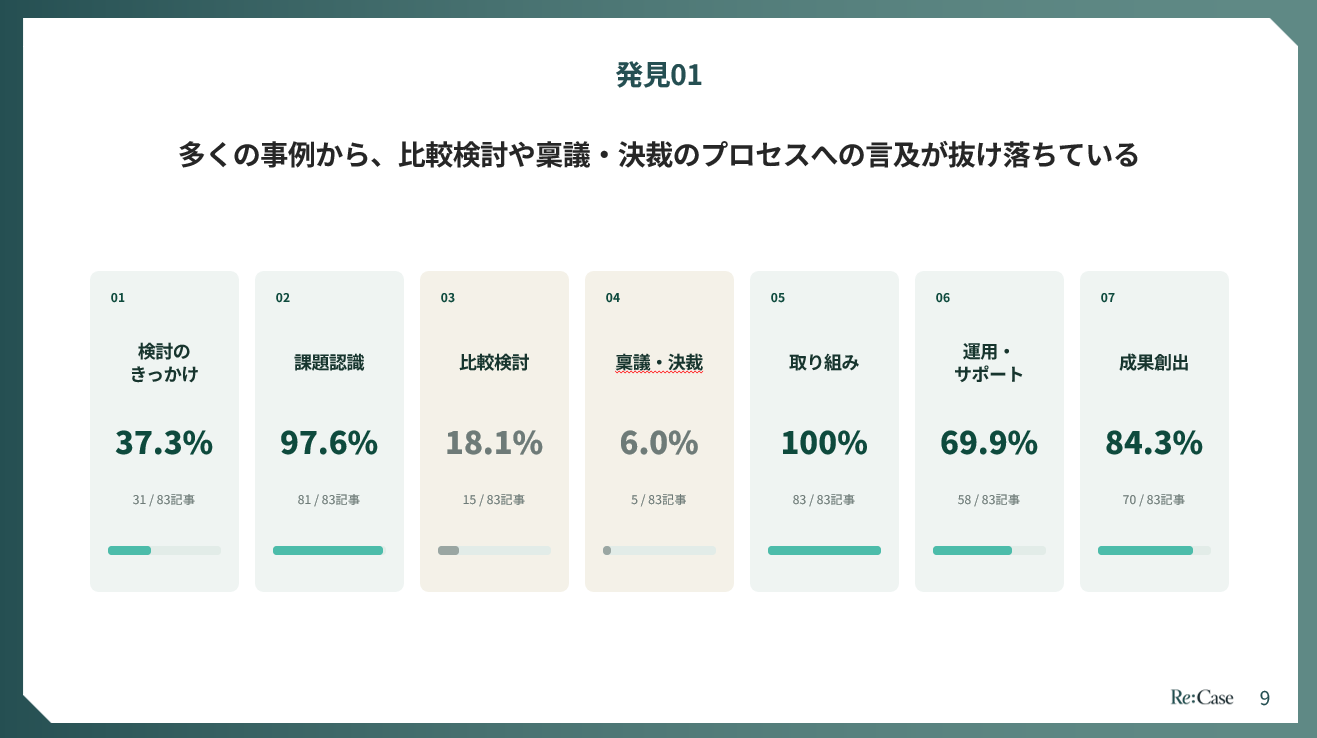Click the 58 / 83記事 count text
The image size is (1317, 738).
point(989,500)
